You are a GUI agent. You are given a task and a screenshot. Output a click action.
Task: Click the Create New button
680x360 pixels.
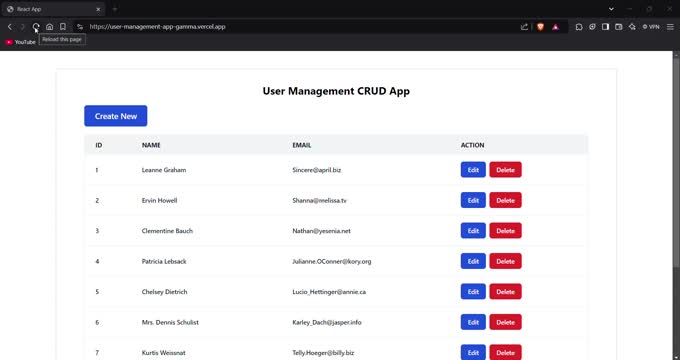[x=116, y=116]
